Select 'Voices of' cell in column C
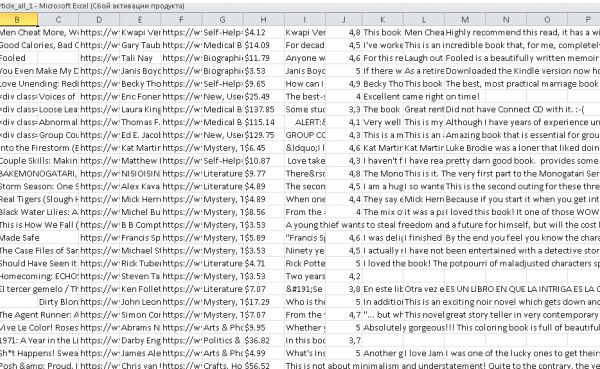The height and width of the screenshot is (369, 600). 58,96
